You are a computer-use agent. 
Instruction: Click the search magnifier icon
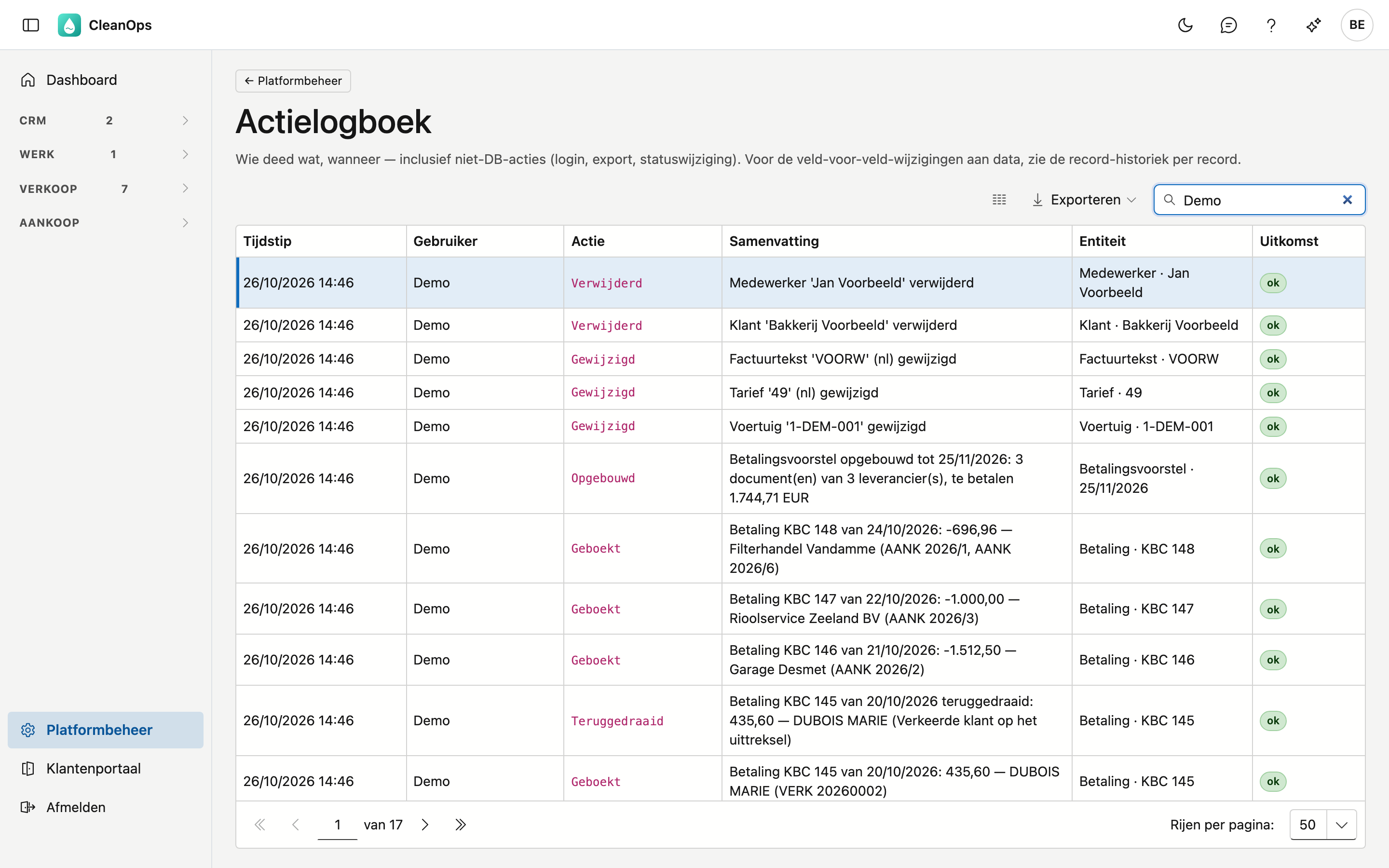click(1169, 200)
